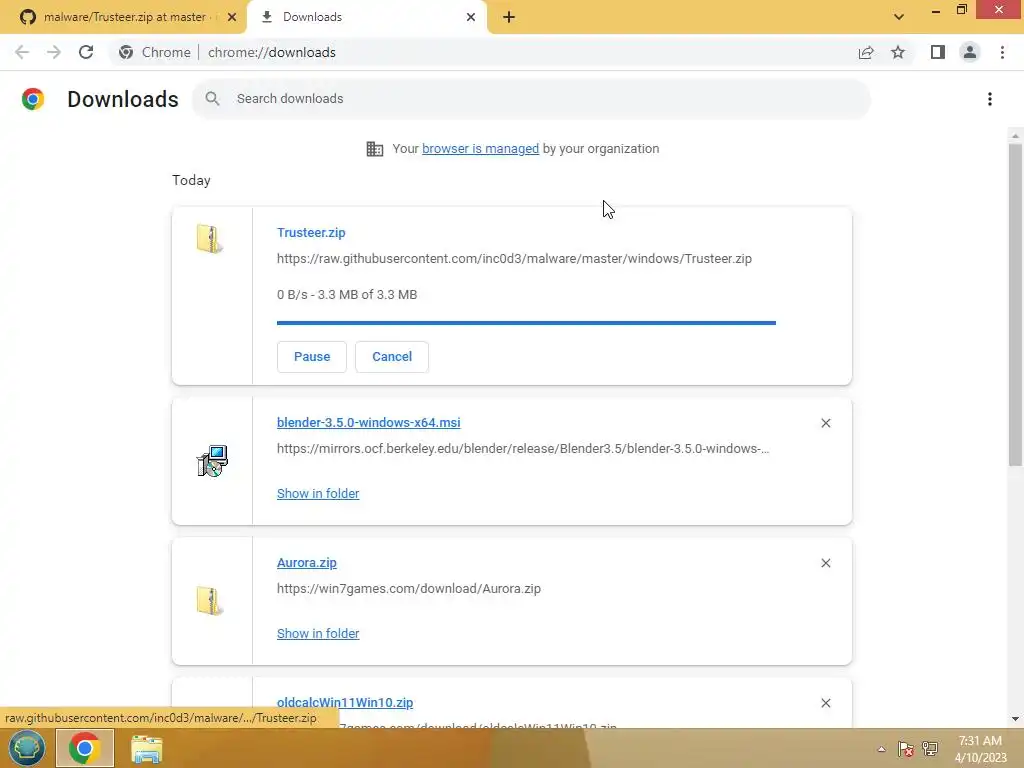Click the Trusteer.zip download progress bar
1024x768 pixels.
(x=526, y=323)
